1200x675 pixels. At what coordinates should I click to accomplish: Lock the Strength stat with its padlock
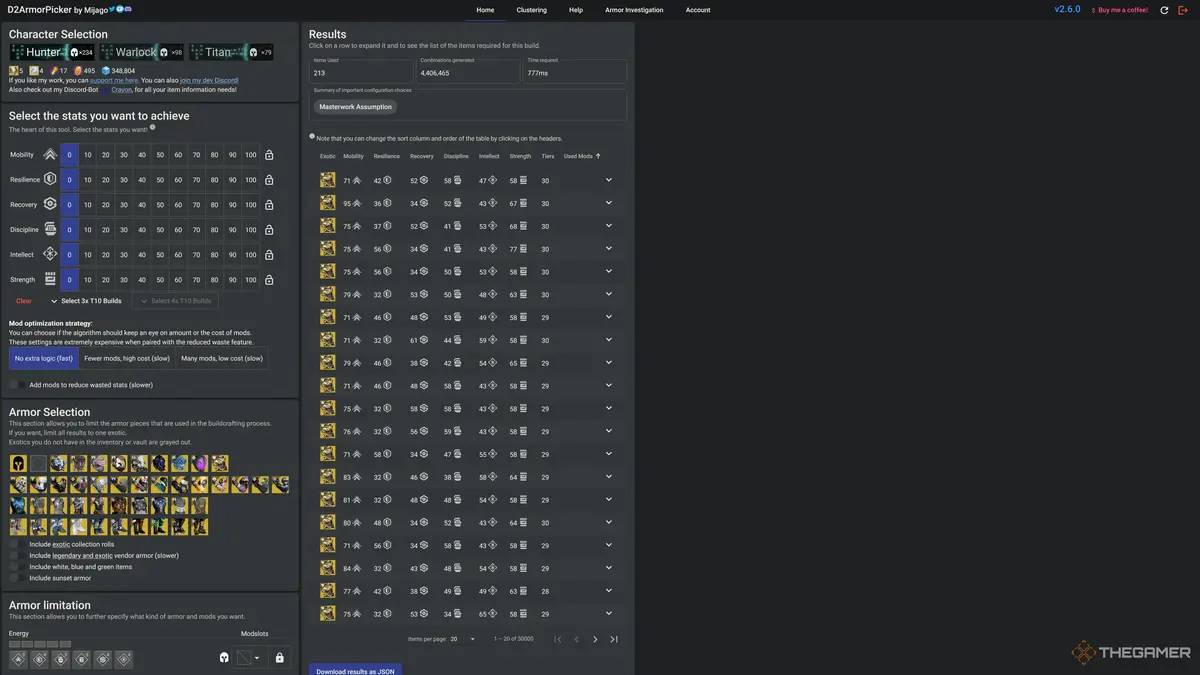[x=269, y=280]
